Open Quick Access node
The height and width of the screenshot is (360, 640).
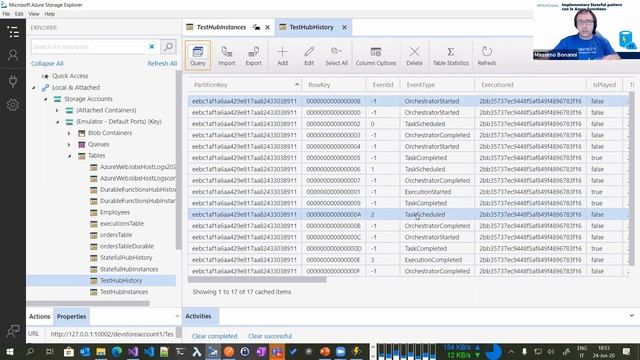[x=70, y=76]
